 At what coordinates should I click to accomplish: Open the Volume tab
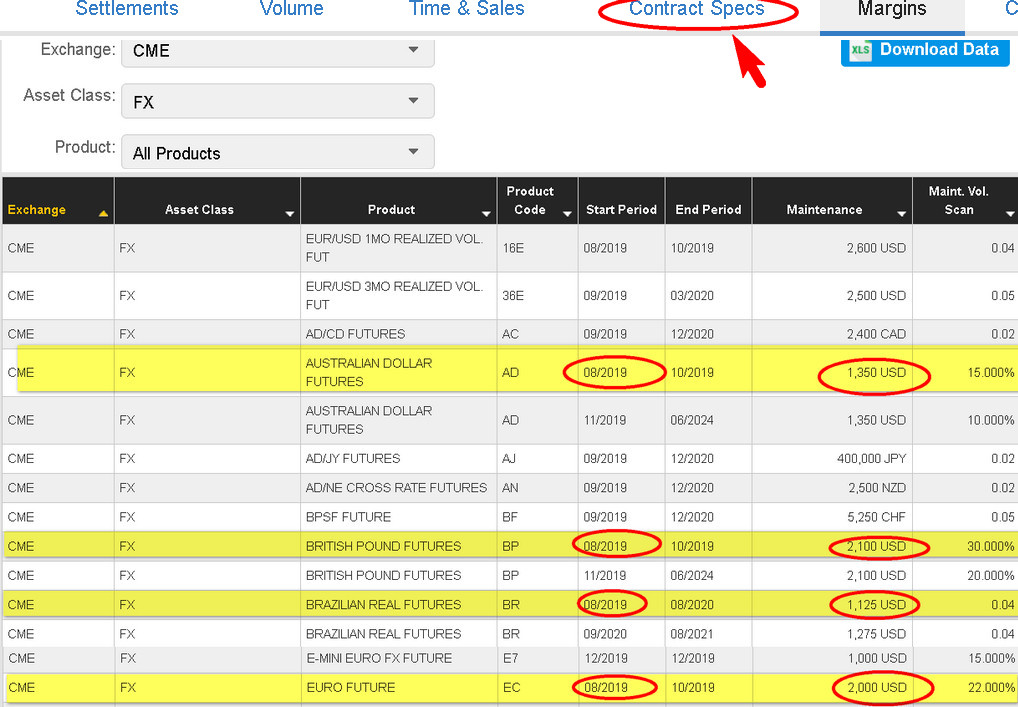point(292,9)
